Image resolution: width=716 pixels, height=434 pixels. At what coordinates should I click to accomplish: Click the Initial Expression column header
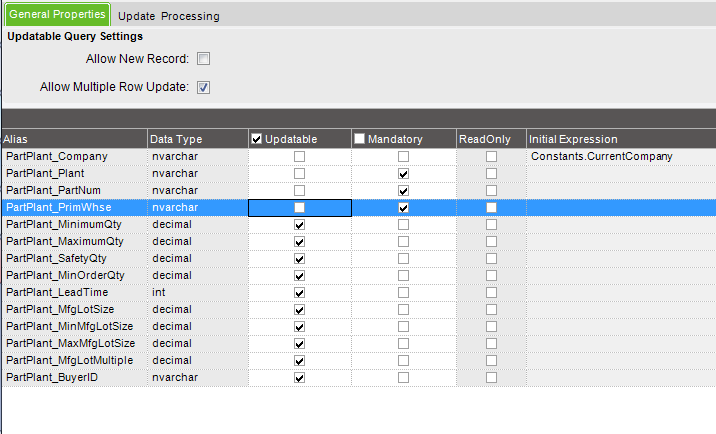620,139
